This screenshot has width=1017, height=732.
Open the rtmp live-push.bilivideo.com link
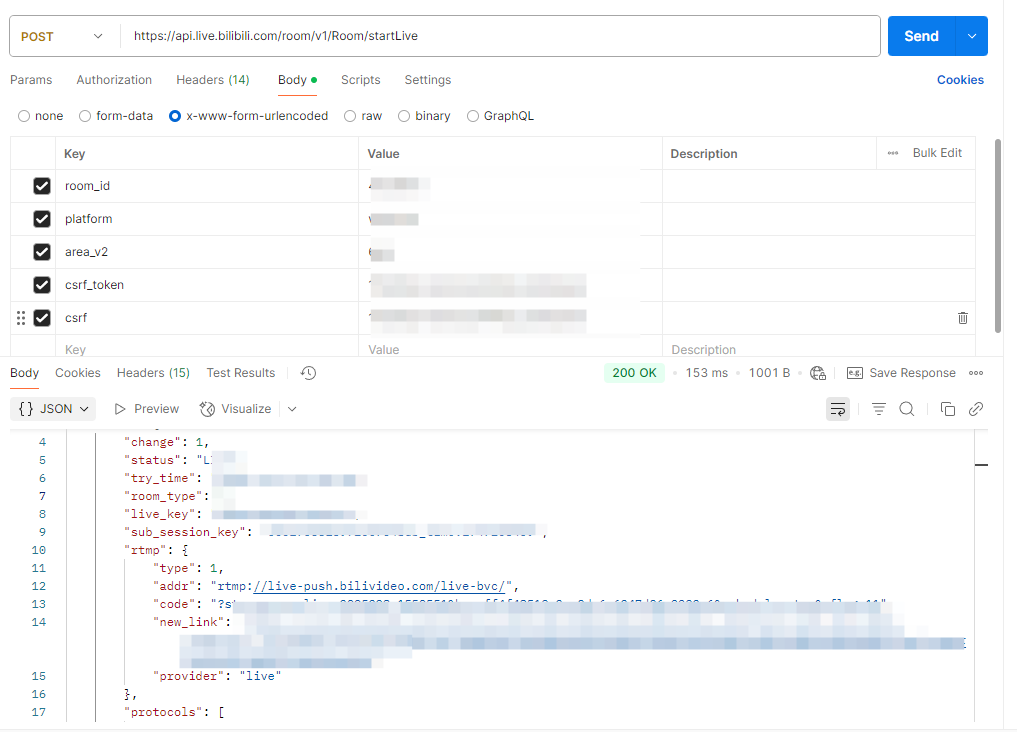379,586
